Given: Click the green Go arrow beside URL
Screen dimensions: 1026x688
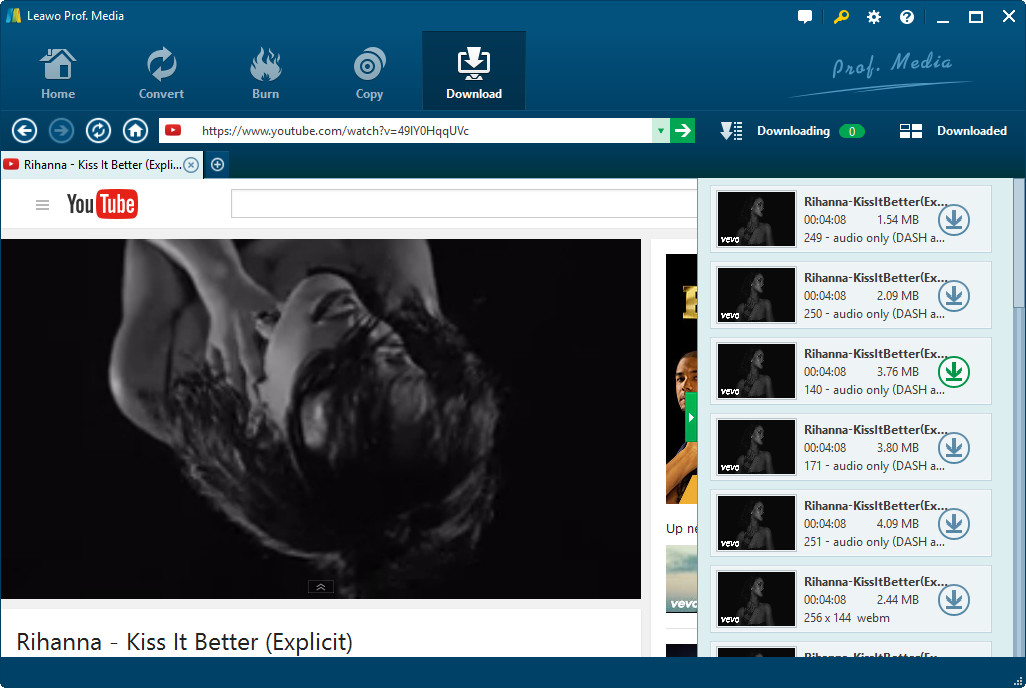Looking at the screenshot, I should pos(683,130).
